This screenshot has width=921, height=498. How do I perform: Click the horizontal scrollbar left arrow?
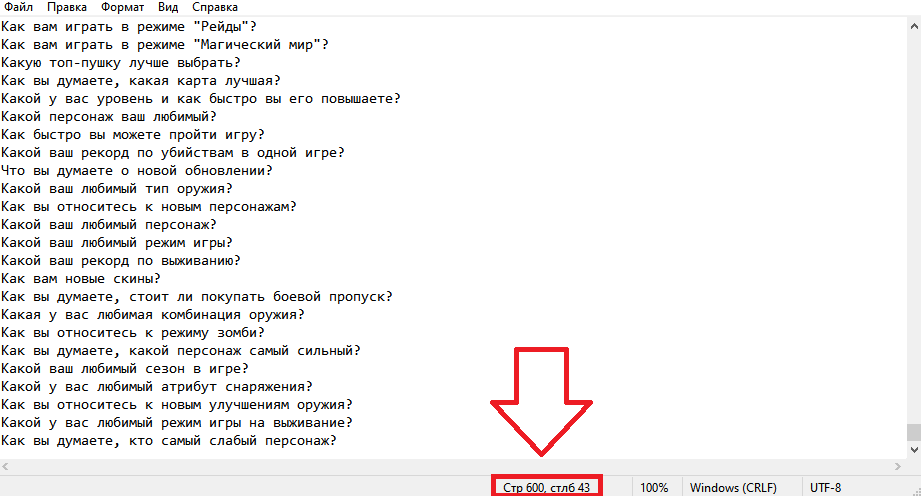[x=5, y=466]
